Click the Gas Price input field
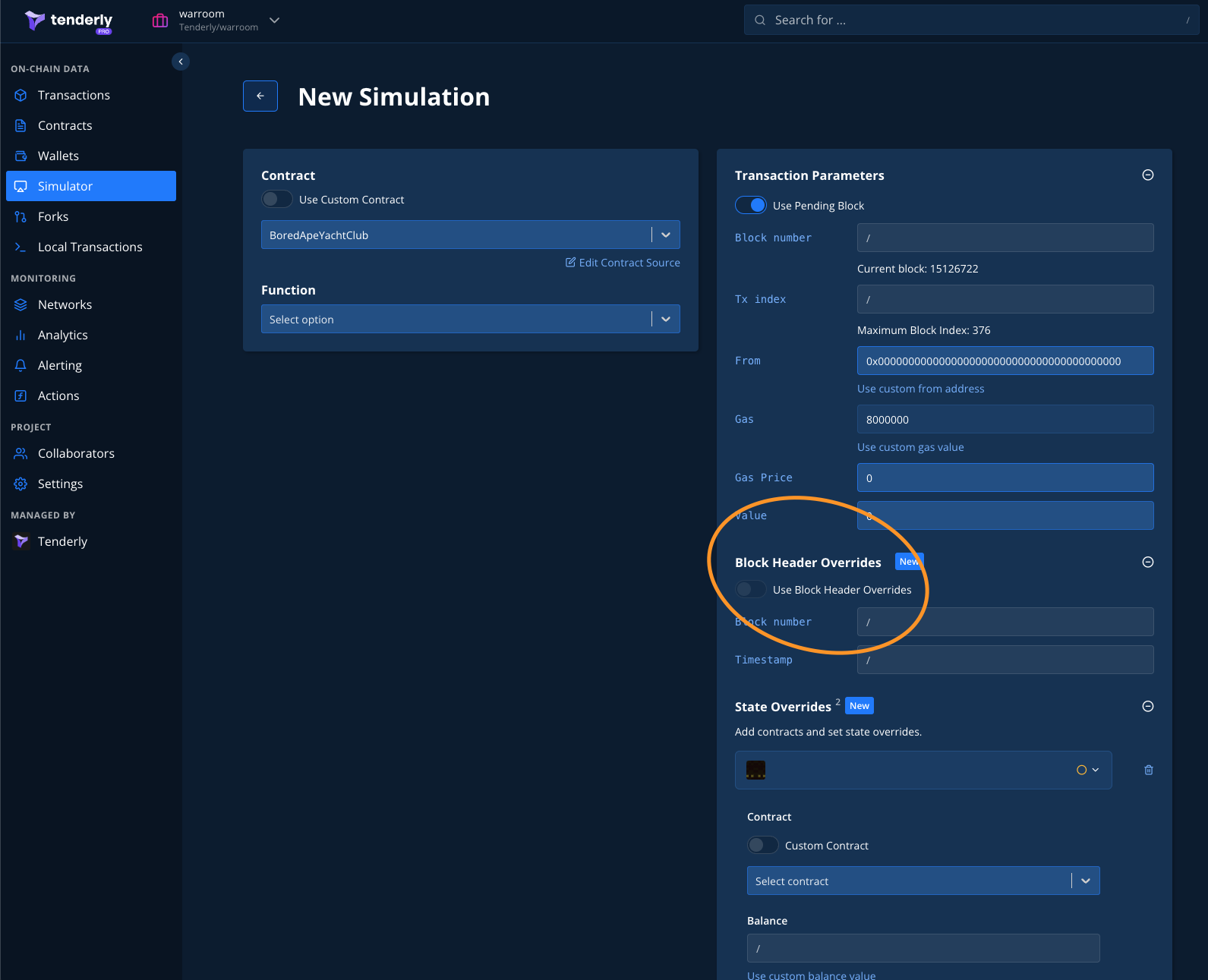Viewport: 1208px width, 980px height. point(1005,477)
